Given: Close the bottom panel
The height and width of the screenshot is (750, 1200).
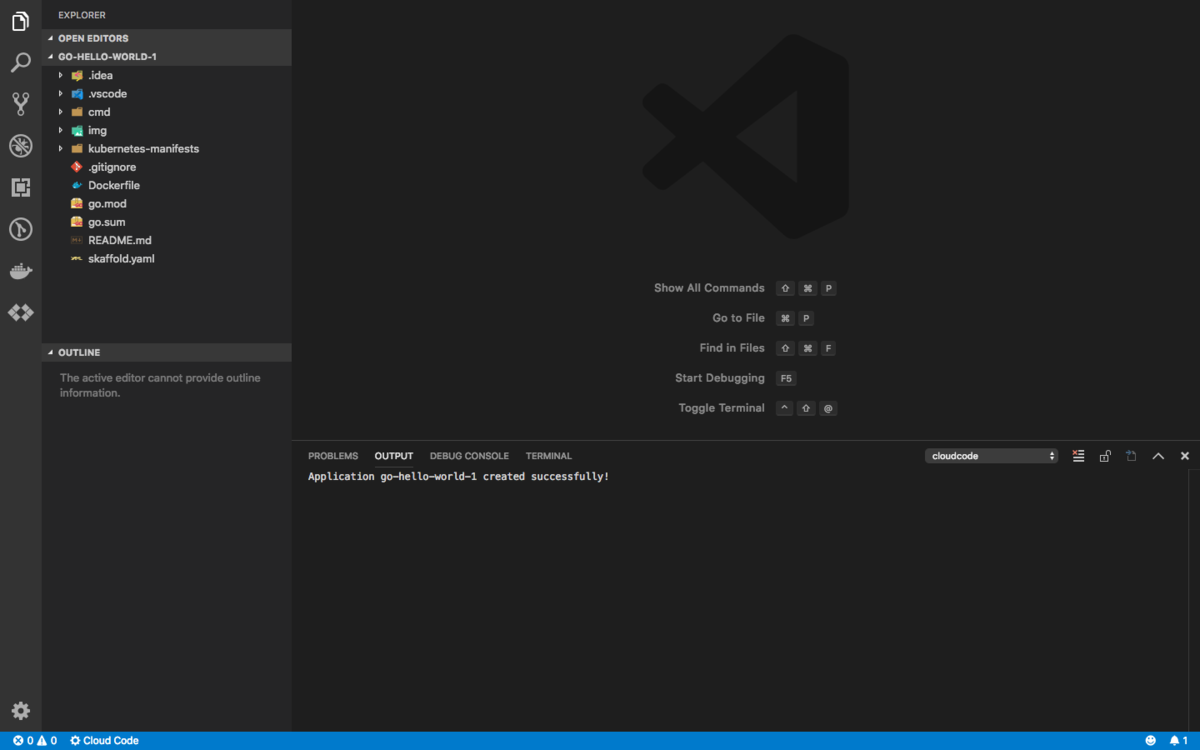Looking at the screenshot, I should click(1185, 456).
